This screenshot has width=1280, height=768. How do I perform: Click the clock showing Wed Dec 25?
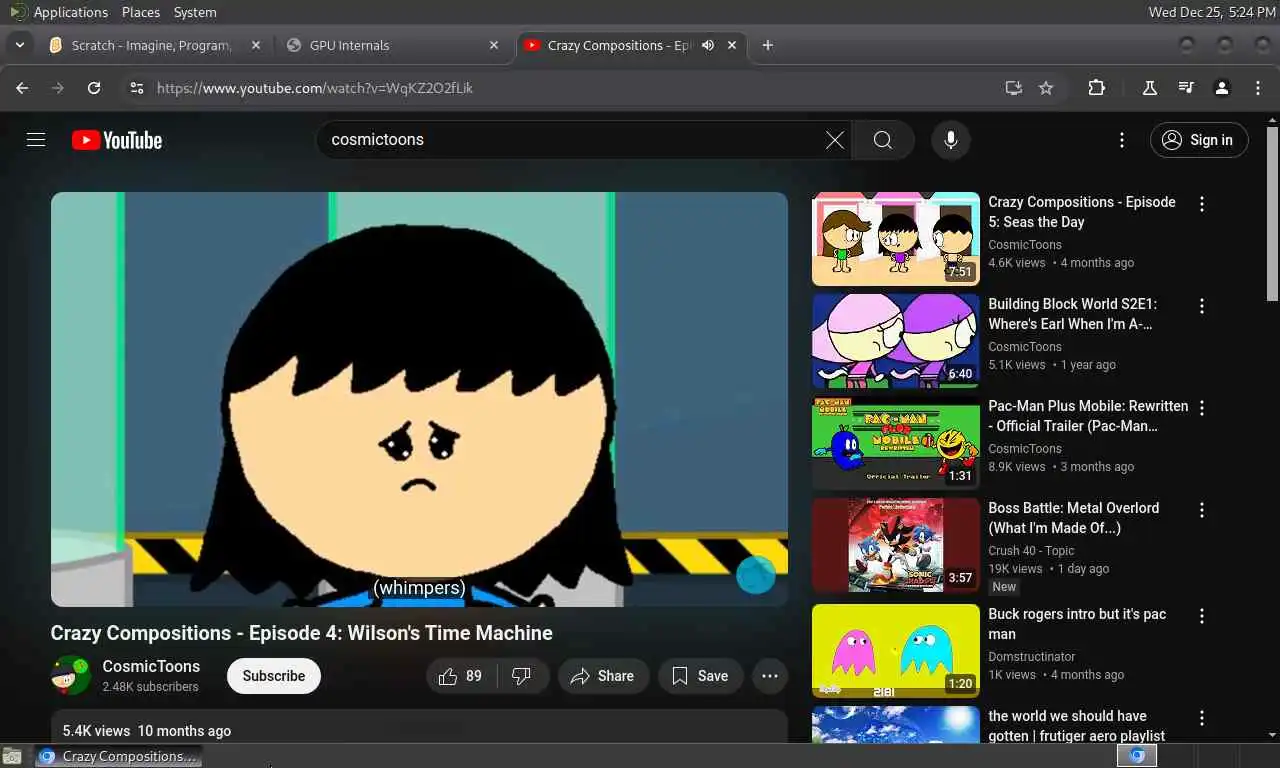click(1212, 12)
